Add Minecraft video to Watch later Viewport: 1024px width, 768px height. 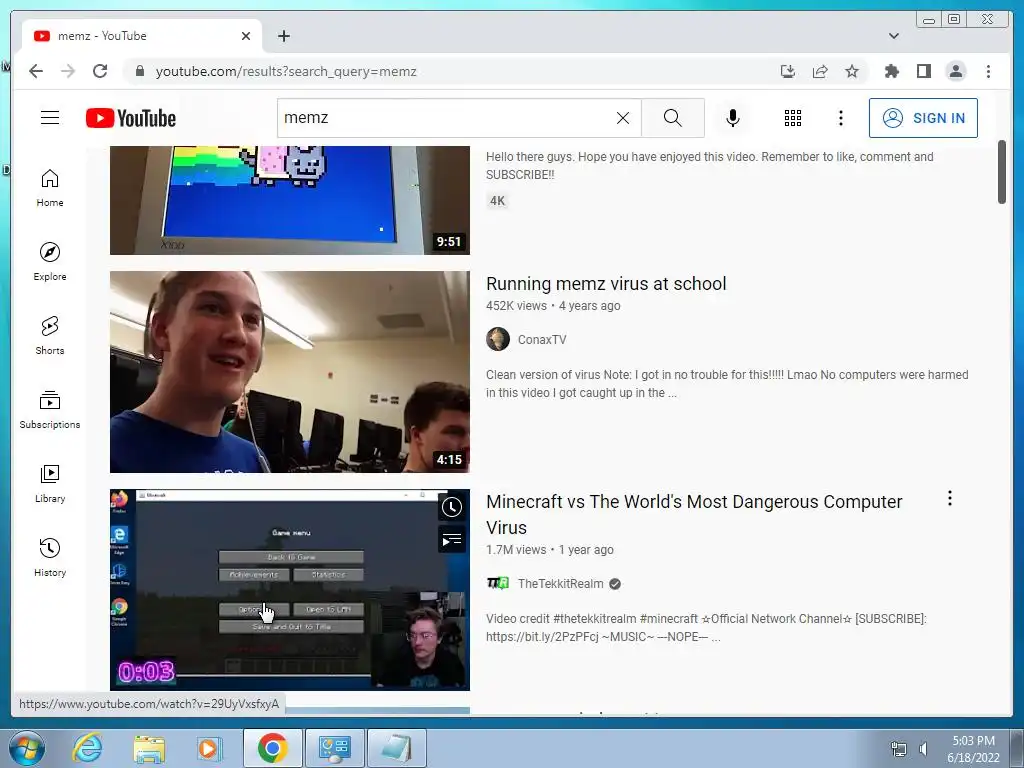pos(451,507)
